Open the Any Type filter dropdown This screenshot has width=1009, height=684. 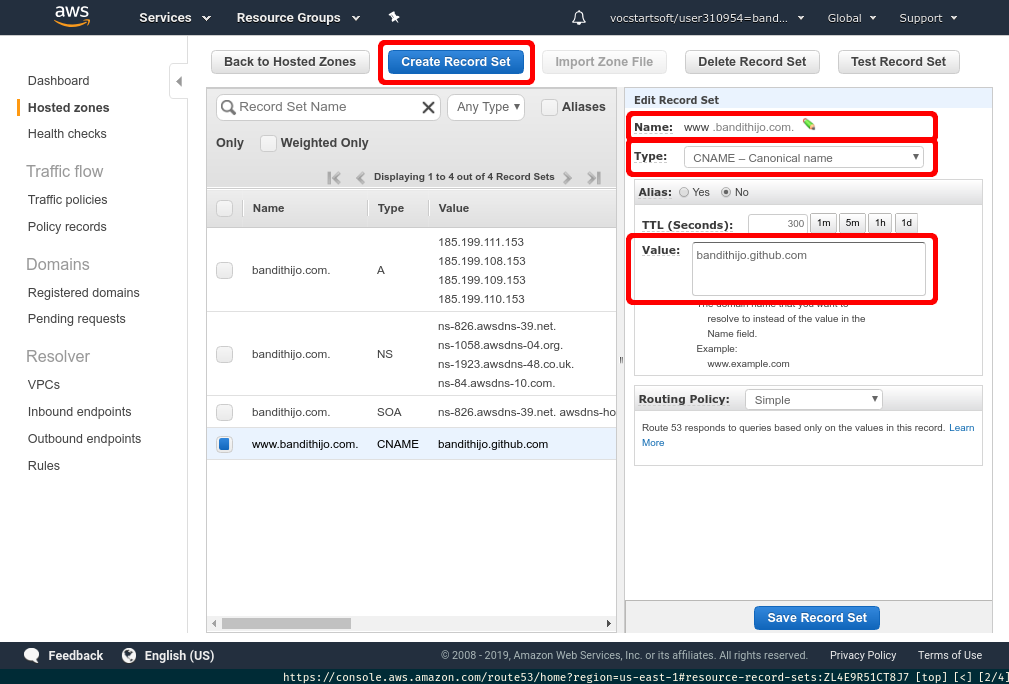486,107
